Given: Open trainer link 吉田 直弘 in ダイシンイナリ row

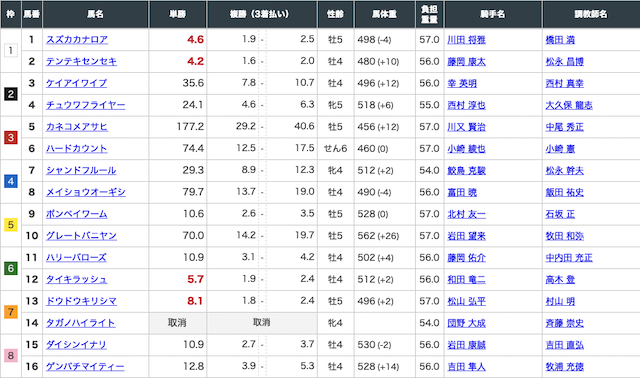Looking at the screenshot, I should tap(564, 345).
